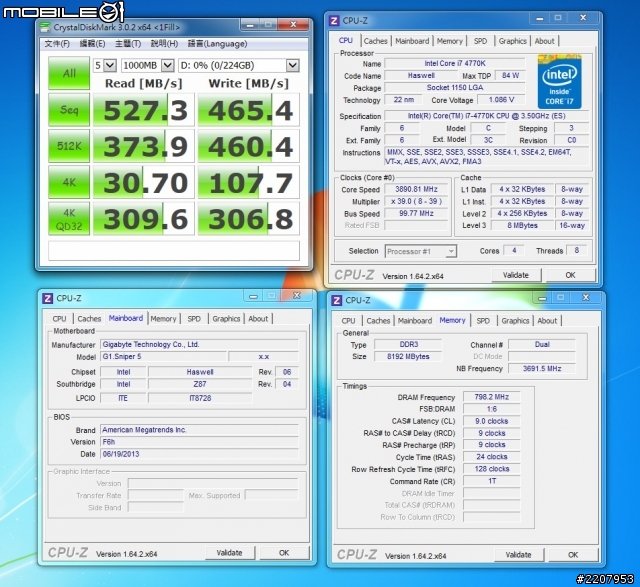Click the Seq write result 465.4
640x587 pixels.
point(249,110)
